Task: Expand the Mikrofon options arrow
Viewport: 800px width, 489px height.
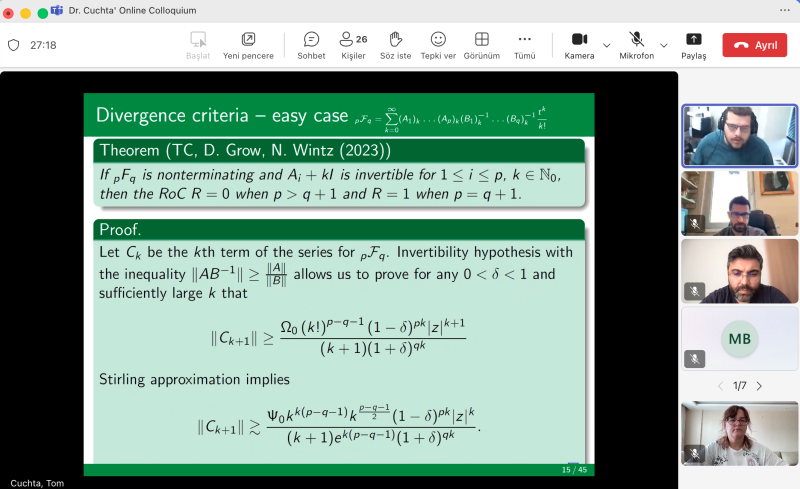Action: click(664, 45)
